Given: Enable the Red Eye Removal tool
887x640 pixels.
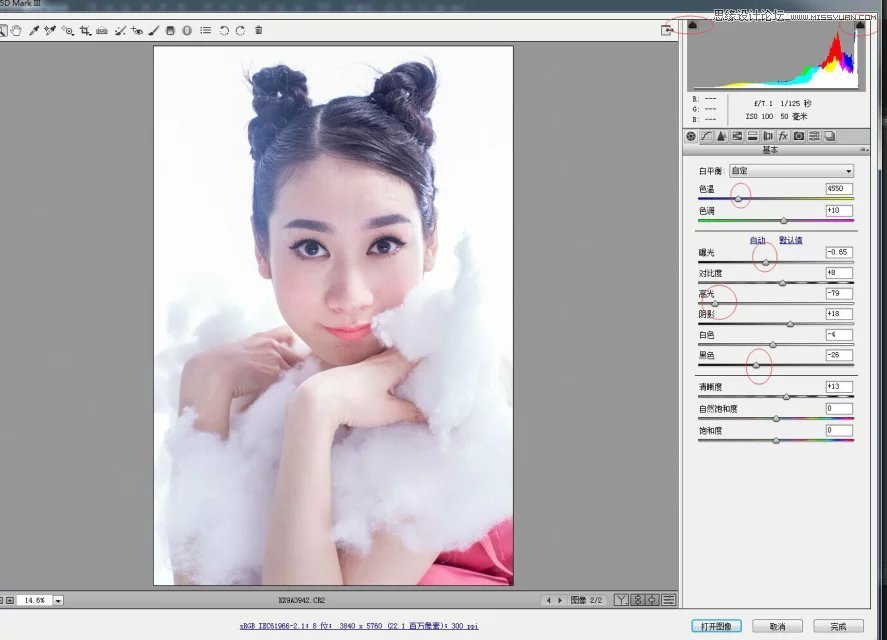Looking at the screenshot, I should point(137,30).
